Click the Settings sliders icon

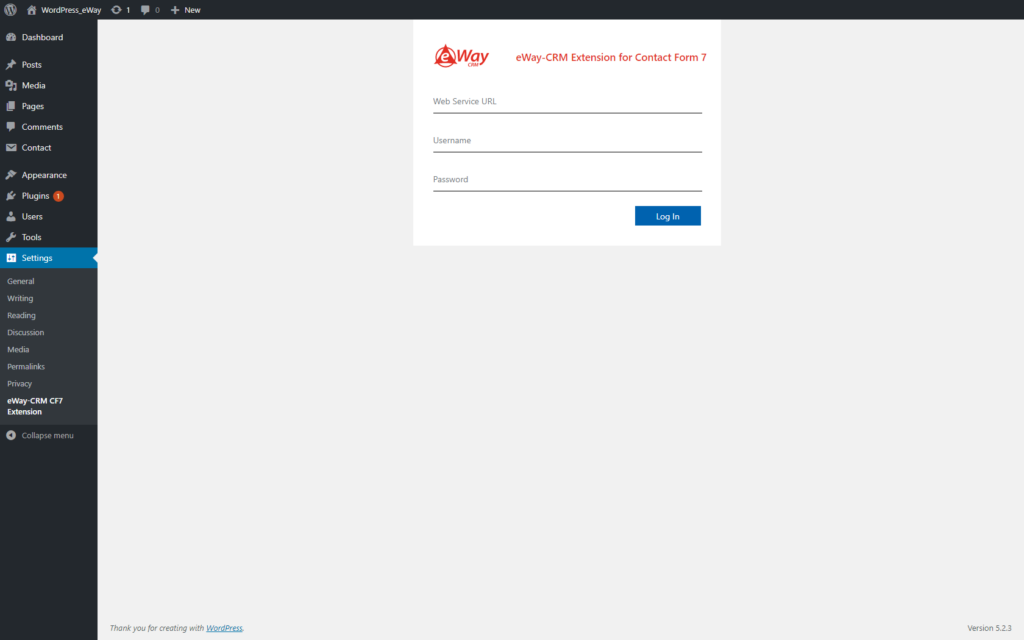[x=11, y=258]
